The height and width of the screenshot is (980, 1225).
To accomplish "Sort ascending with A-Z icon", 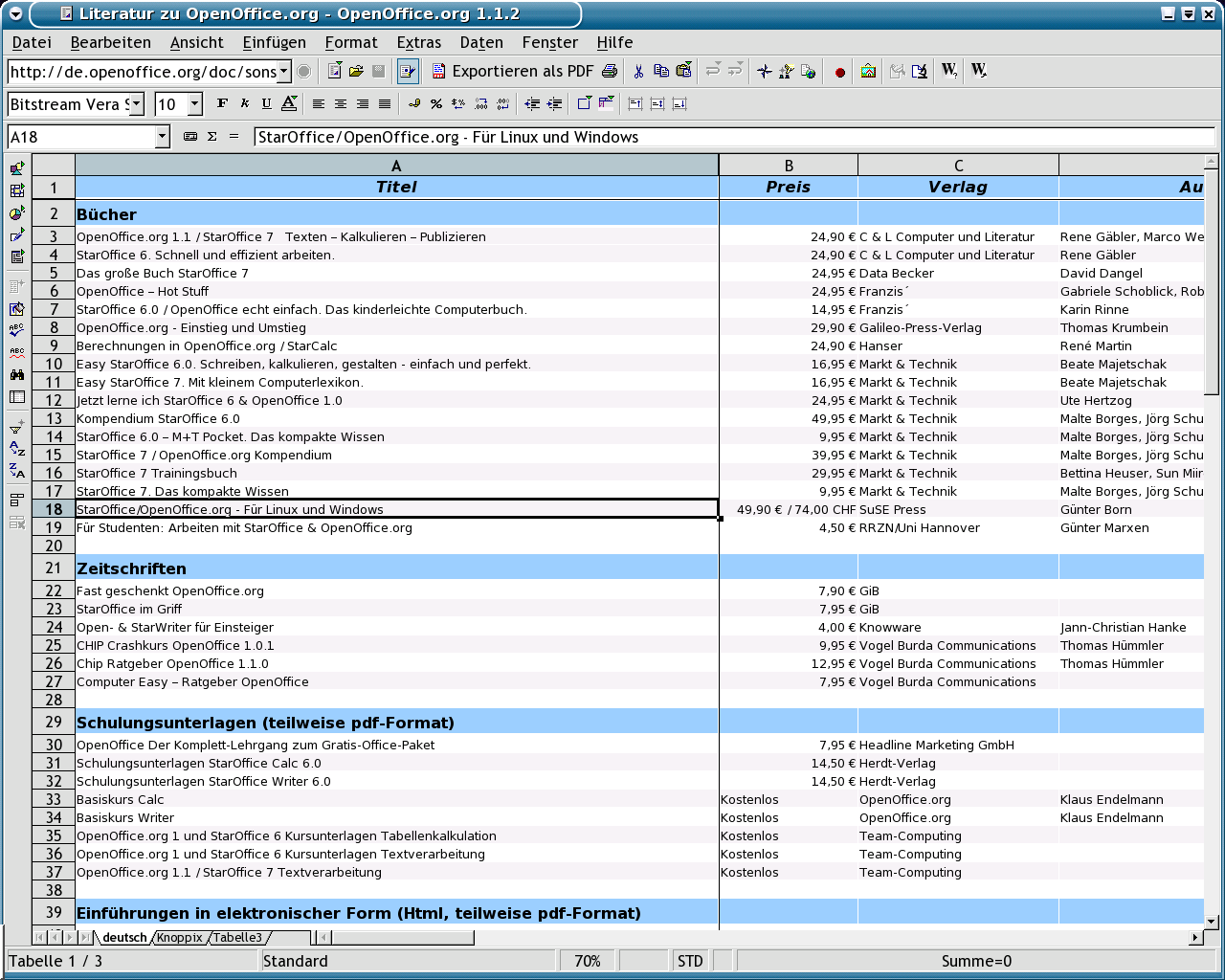I will pos(16,448).
